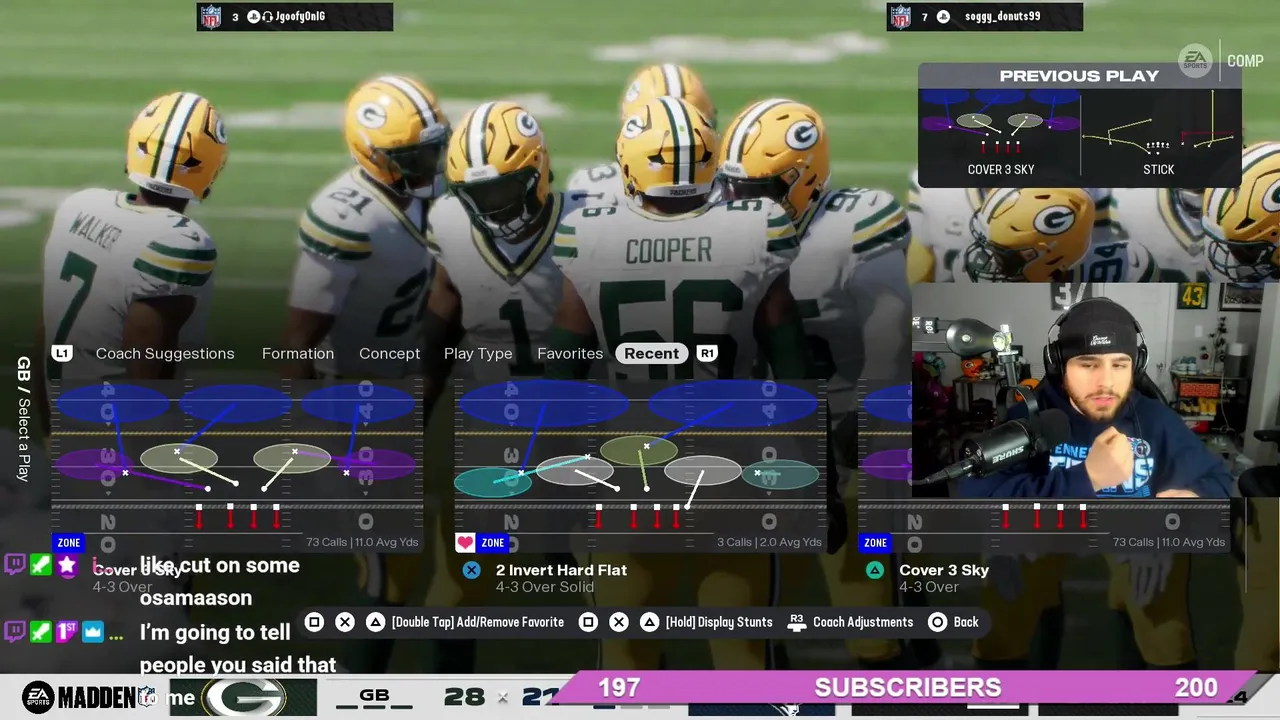Open Coach Adjustments
The width and height of the screenshot is (1280, 720).
pyautogui.click(x=863, y=622)
